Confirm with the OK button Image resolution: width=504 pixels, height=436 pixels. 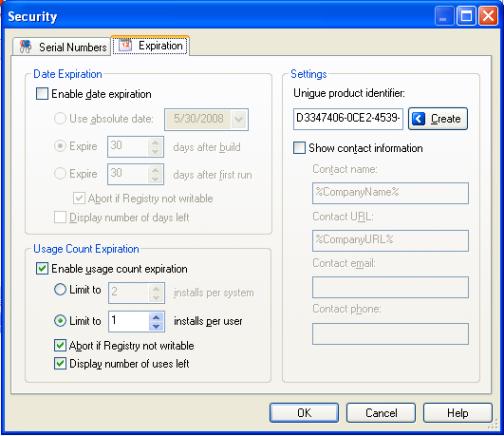pyautogui.click(x=304, y=413)
